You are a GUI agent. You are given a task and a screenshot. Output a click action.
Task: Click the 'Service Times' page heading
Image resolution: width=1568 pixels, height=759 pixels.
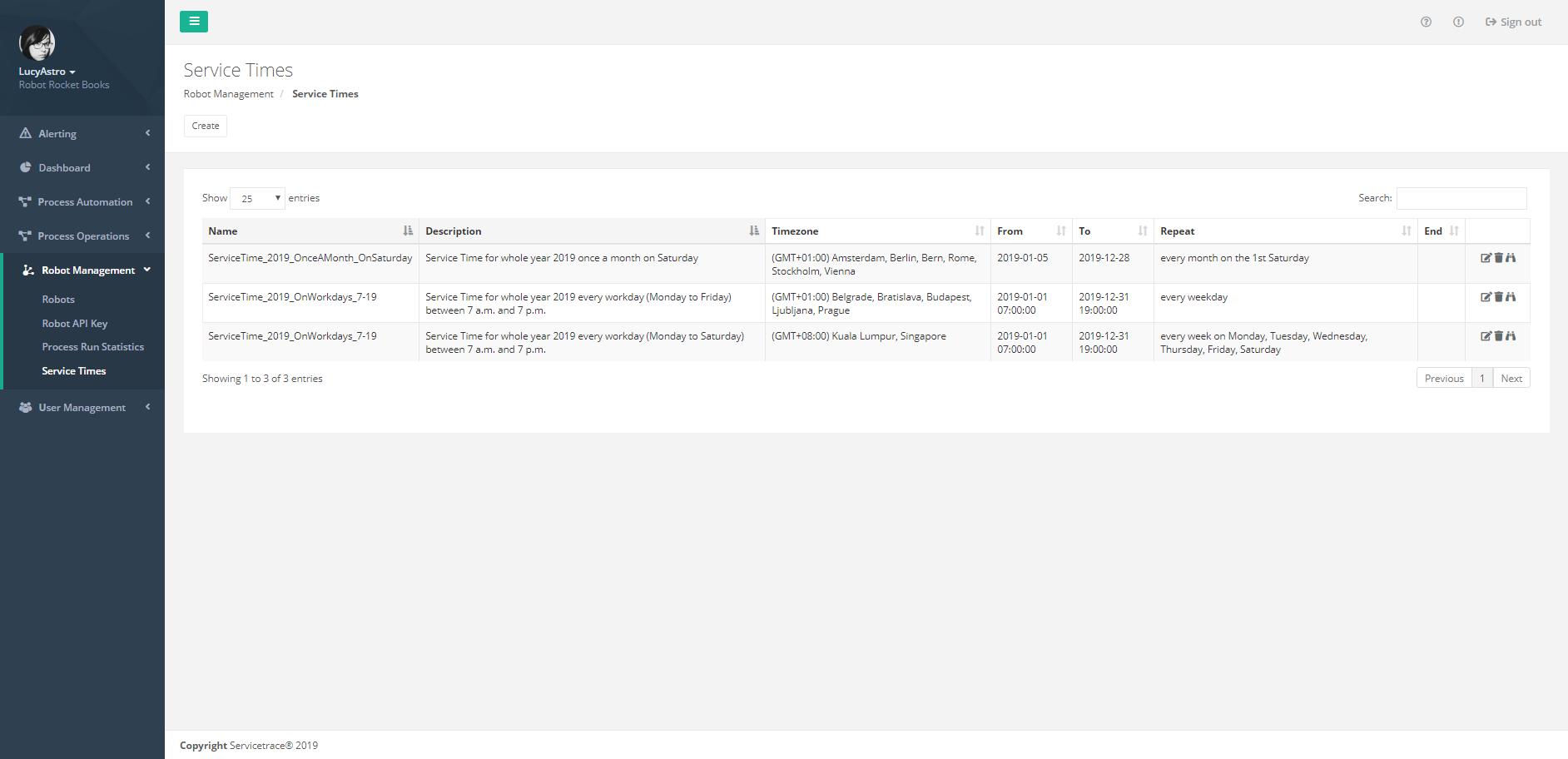[x=238, y=70]
